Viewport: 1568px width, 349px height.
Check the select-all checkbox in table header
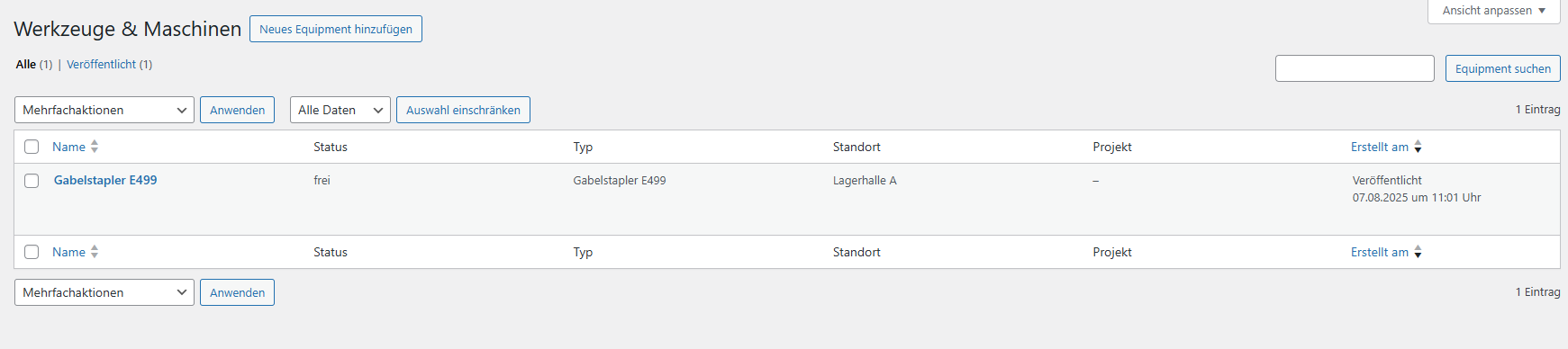(x=32, y=147)
